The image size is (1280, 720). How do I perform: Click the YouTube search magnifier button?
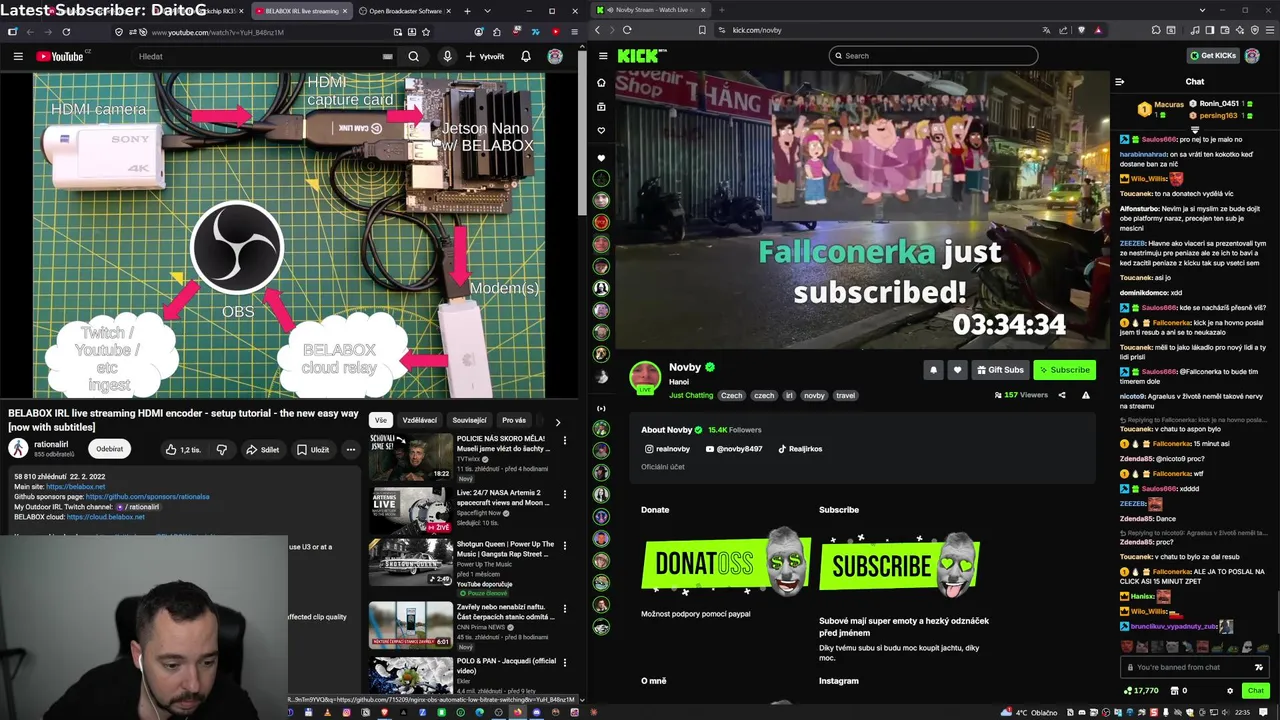pyautogui.click(x=413, y=56)
